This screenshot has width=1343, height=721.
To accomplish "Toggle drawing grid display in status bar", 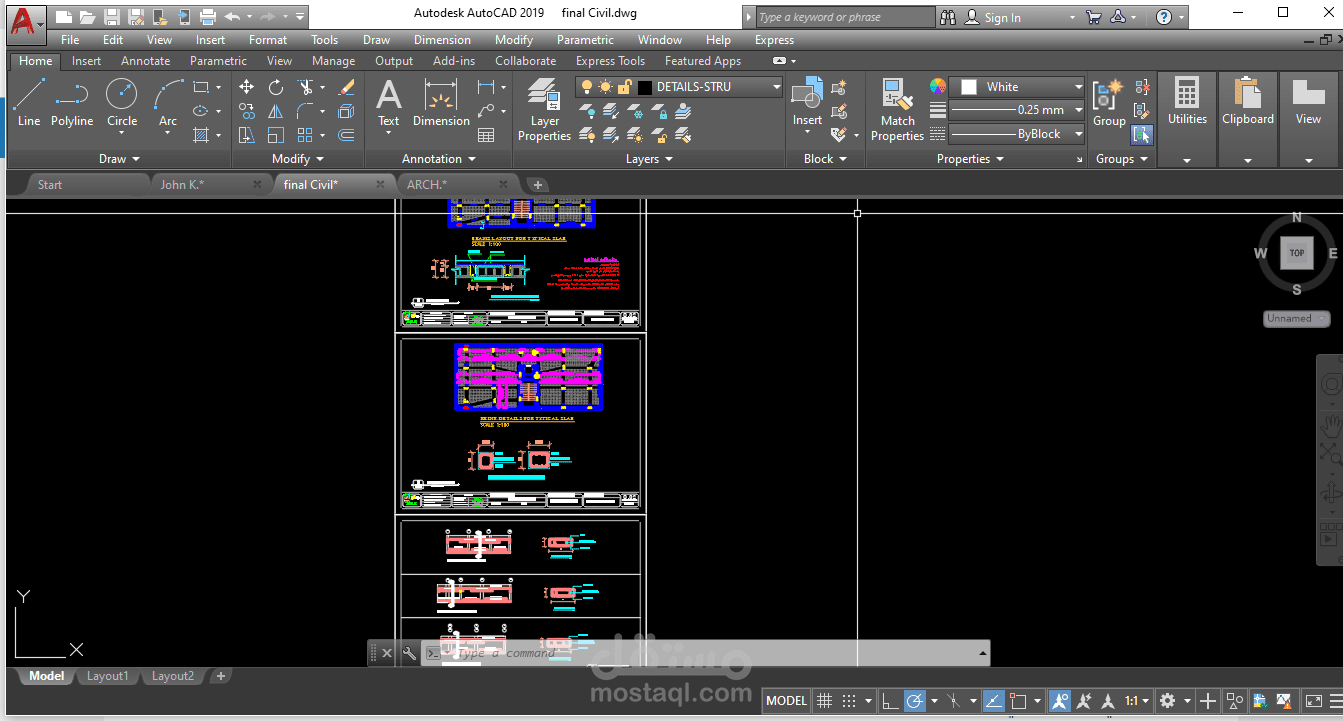I will pos(824,701).
